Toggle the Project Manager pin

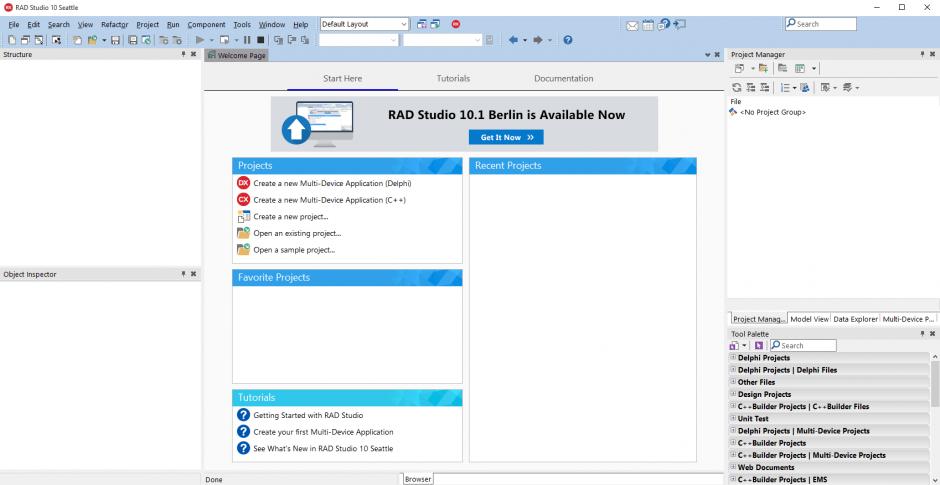pos(923,54)
